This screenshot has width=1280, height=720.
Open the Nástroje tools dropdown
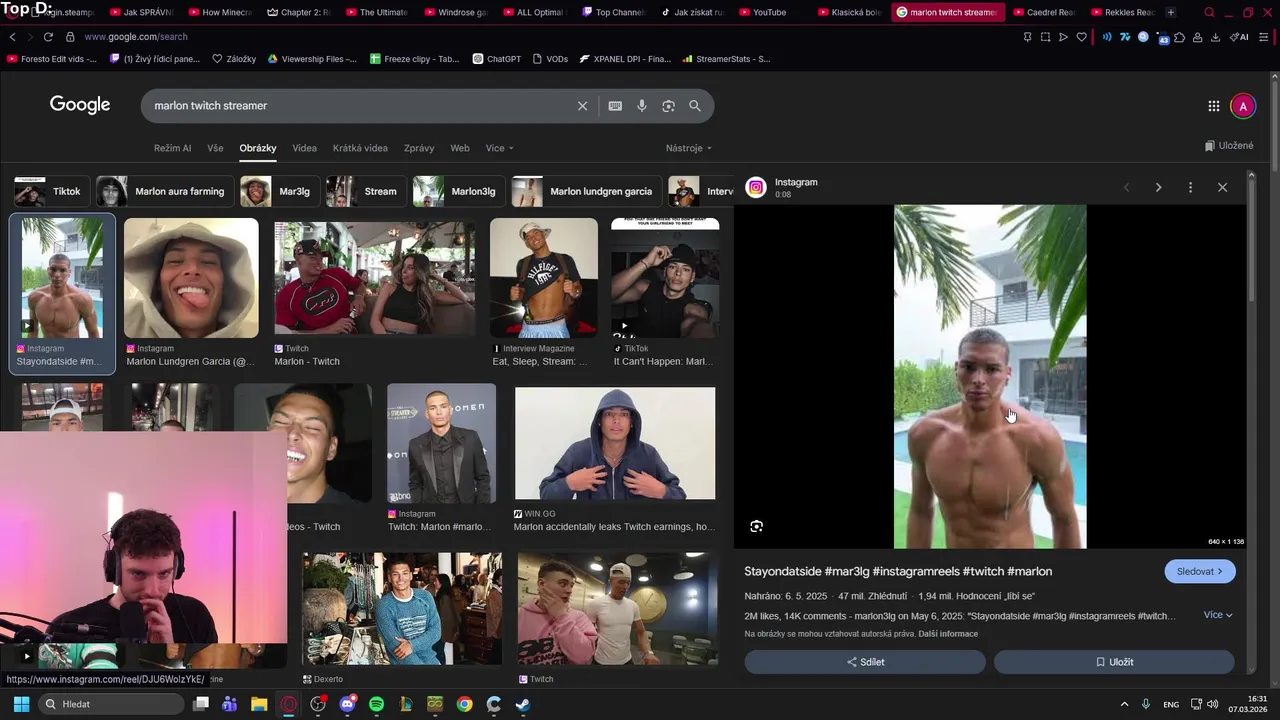tap(689, 148)
